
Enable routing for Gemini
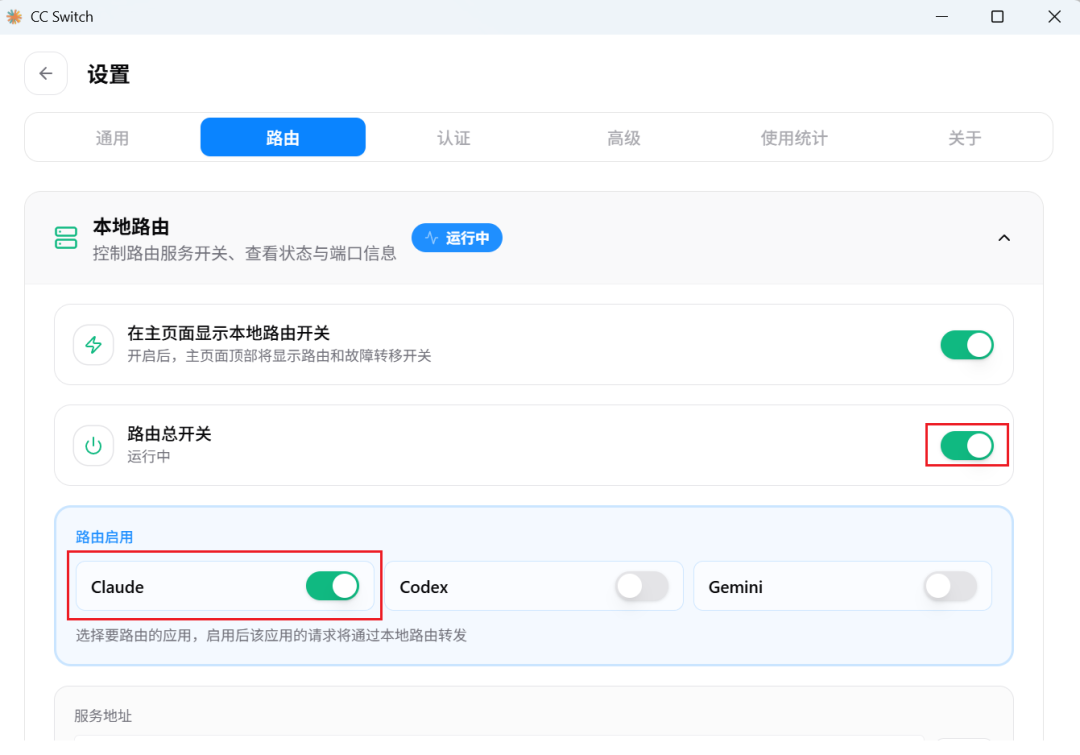(x=951, y=586)
